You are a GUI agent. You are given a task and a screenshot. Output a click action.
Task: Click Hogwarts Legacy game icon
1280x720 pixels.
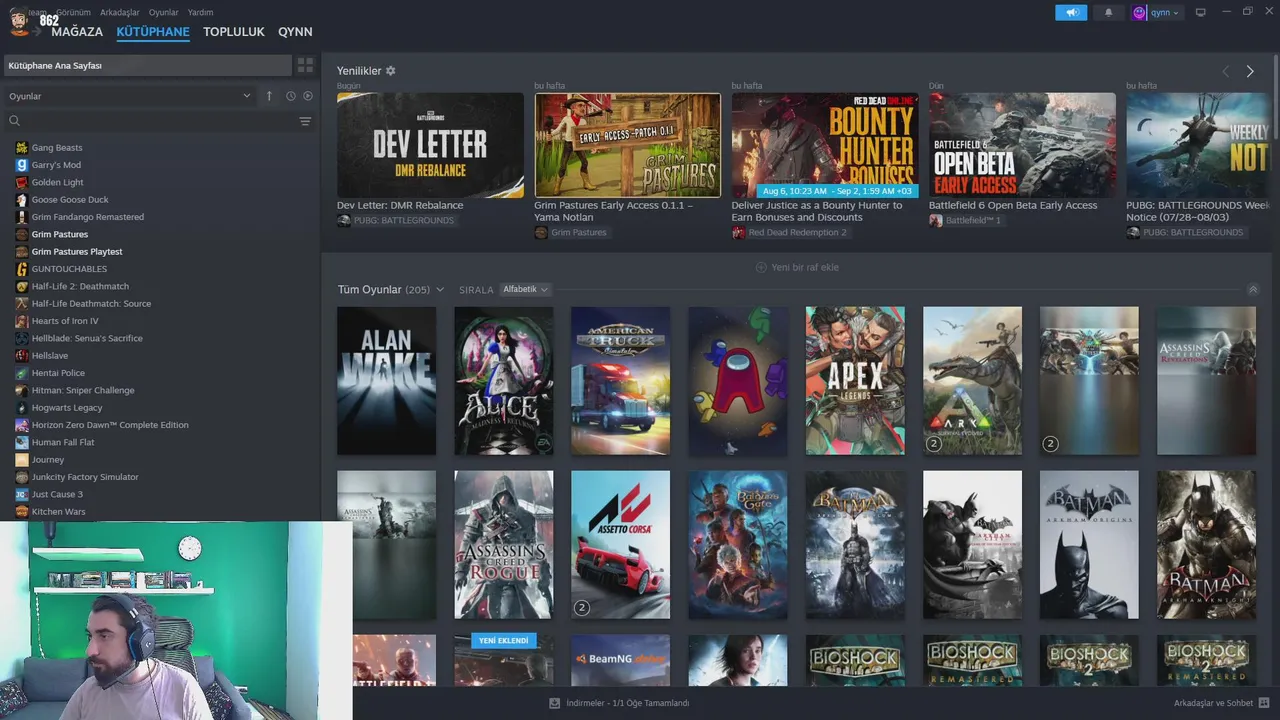point(22,408)
